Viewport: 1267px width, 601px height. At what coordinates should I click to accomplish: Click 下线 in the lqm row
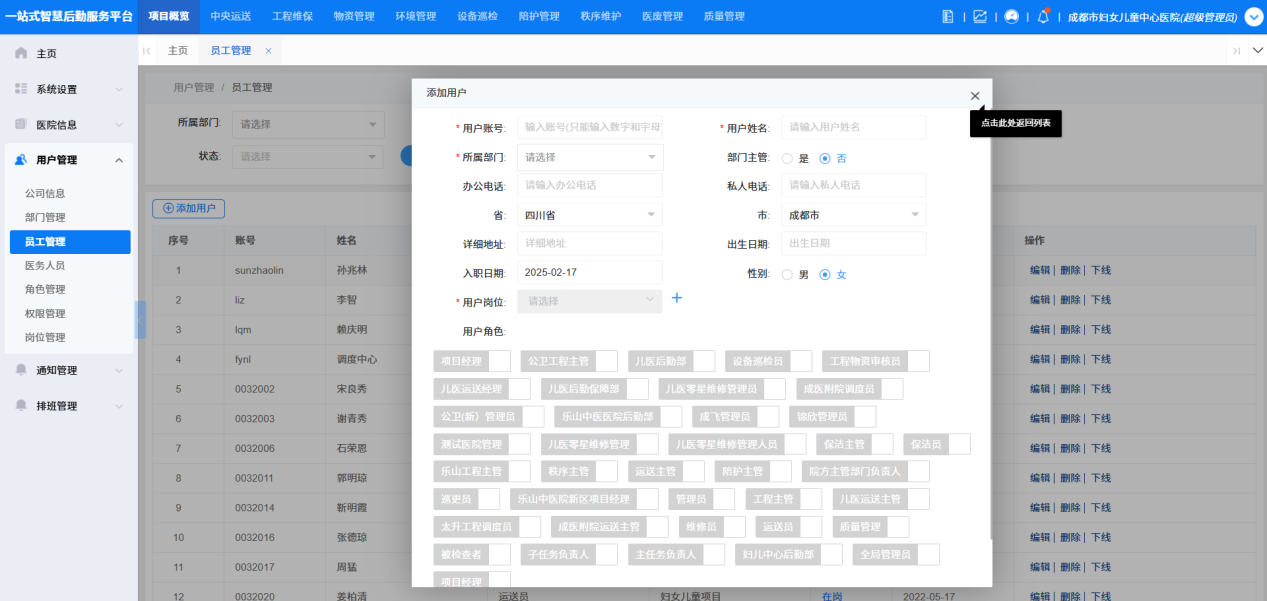1100,329
